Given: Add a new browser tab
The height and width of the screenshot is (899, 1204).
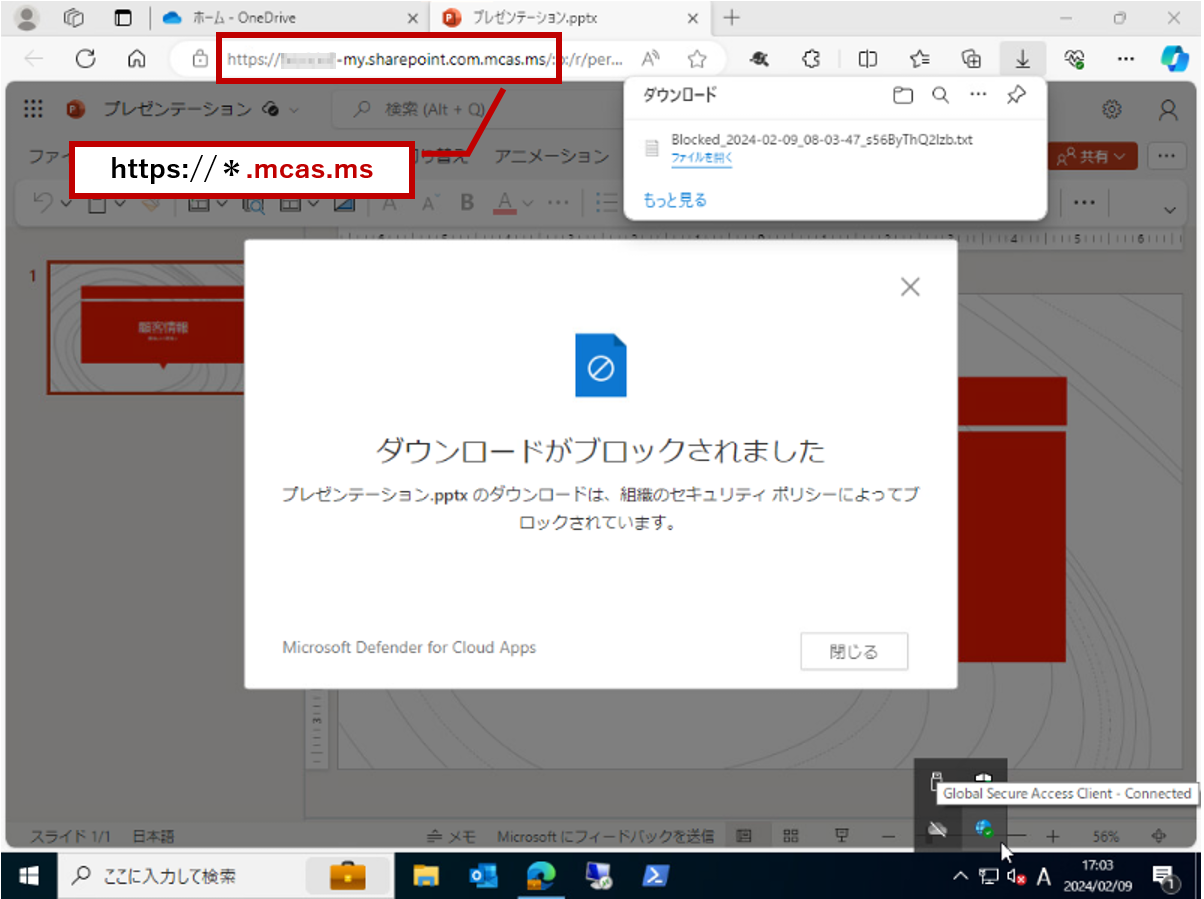Looking at the screenshot, I should point(731,18).
